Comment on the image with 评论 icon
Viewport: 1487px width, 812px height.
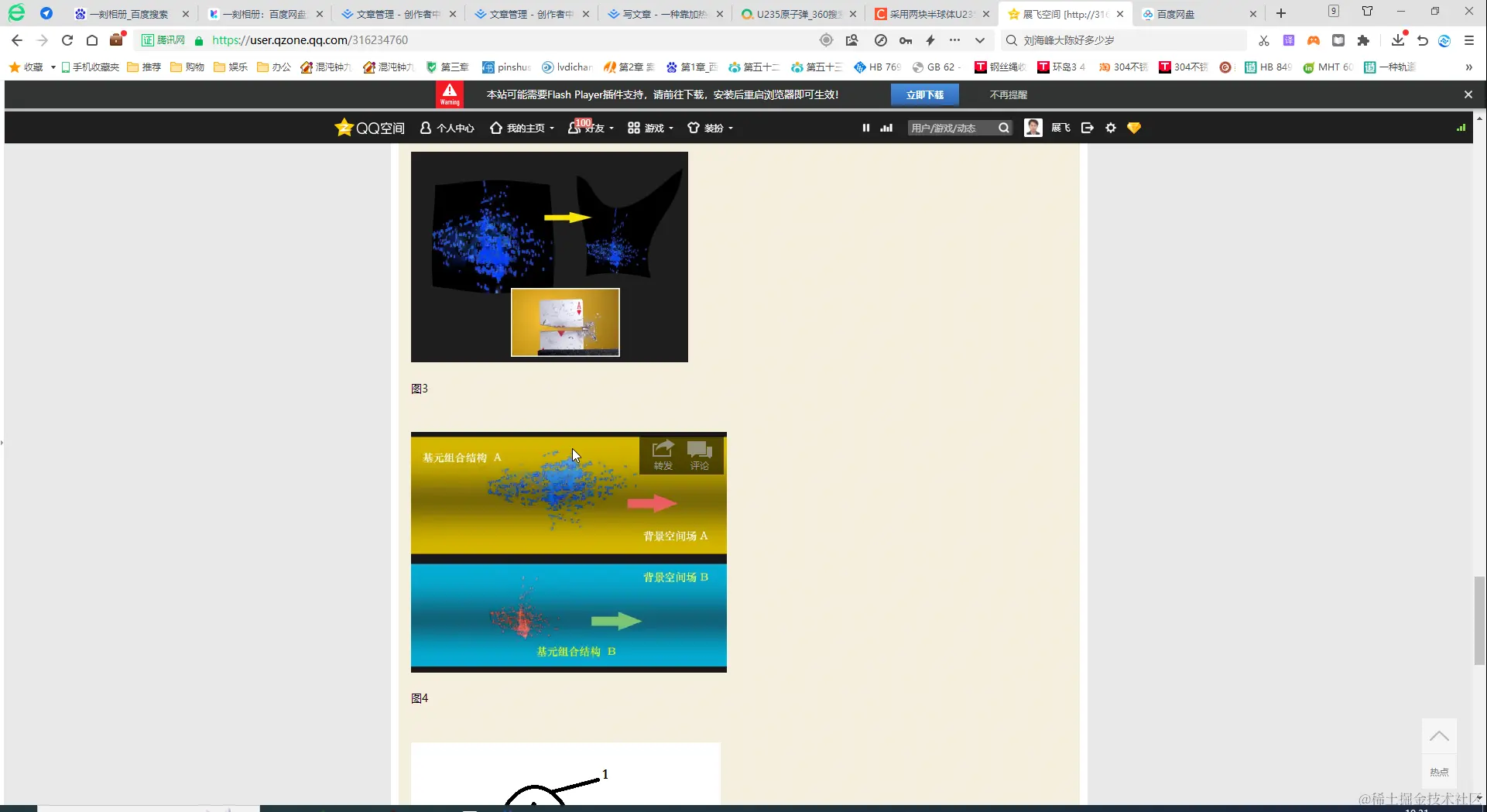click(700, 455)
